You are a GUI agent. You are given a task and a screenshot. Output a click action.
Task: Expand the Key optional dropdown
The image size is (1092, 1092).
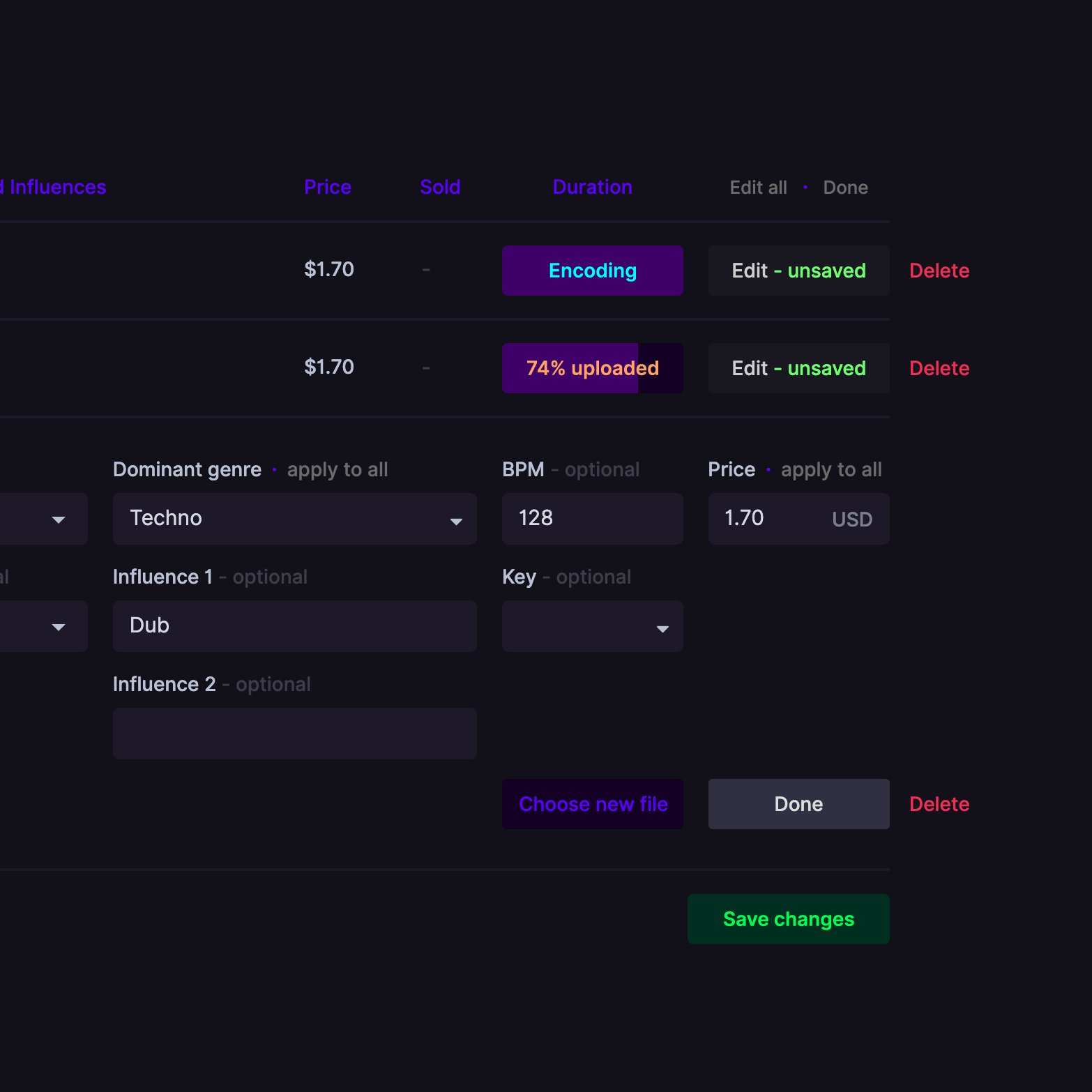pos(592,626)
